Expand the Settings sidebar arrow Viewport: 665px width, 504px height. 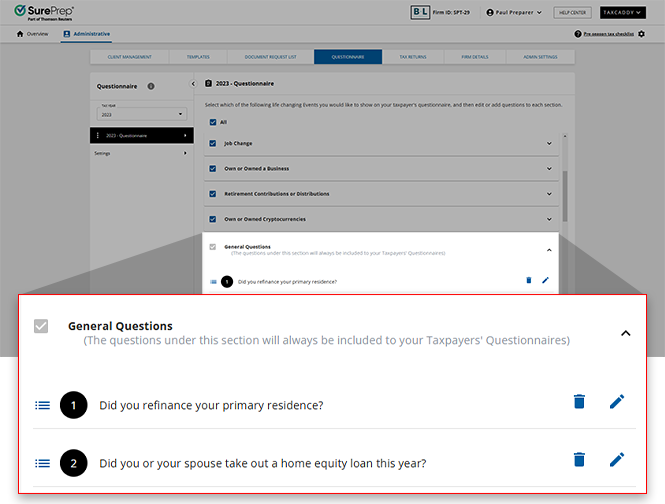[x=185, y=153]
